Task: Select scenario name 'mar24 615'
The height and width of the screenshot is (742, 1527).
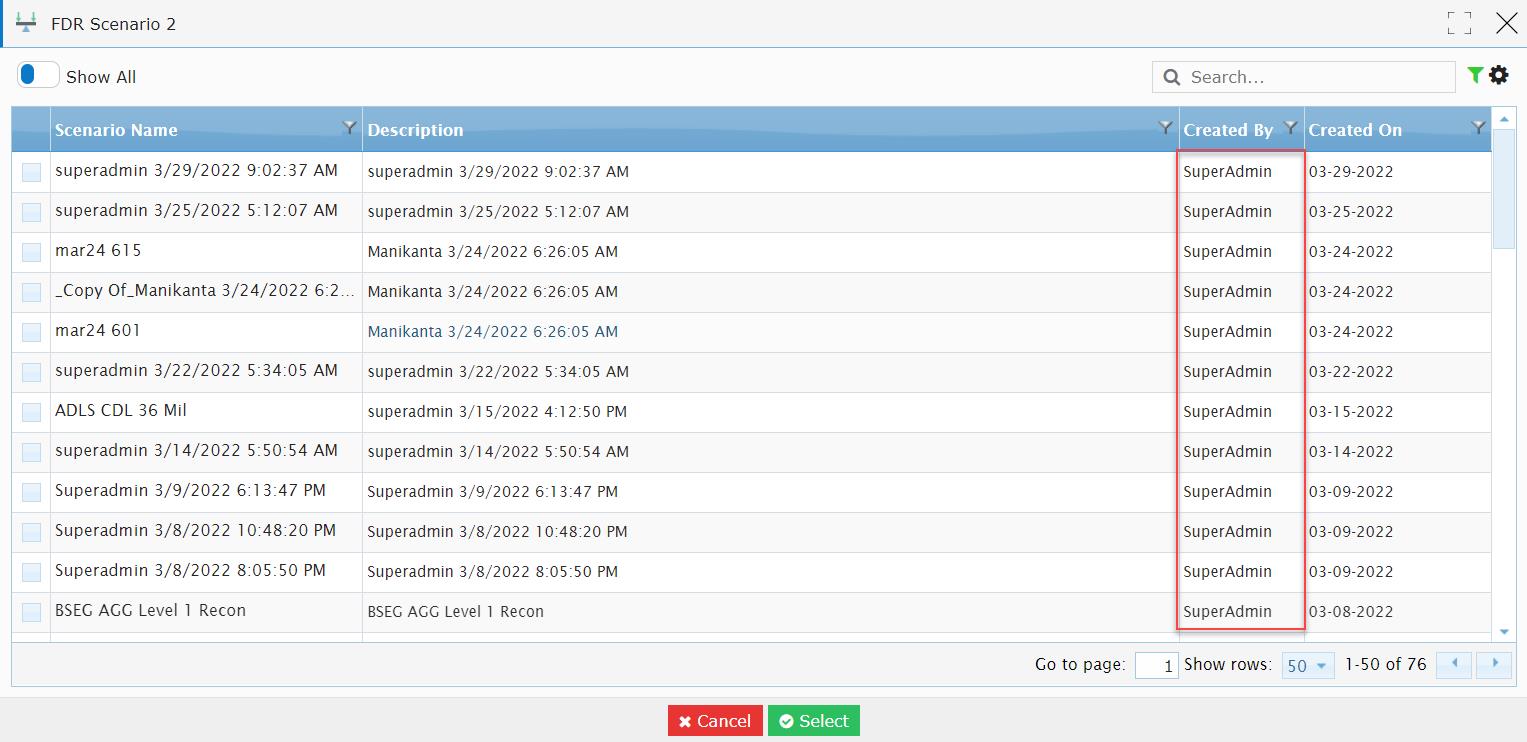Action: pyautogui.click(x=98, y=250)
